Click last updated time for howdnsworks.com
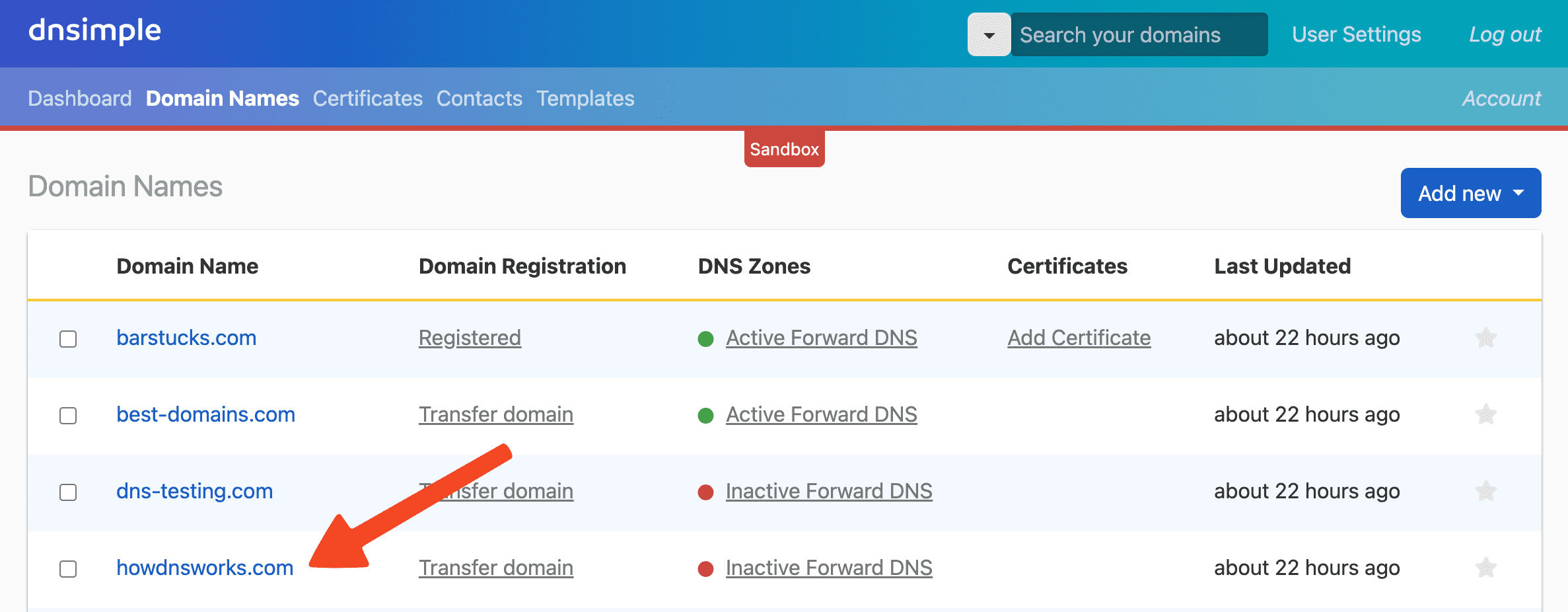This screenshot has height=612, width=1568. (x=1307, y=568)
